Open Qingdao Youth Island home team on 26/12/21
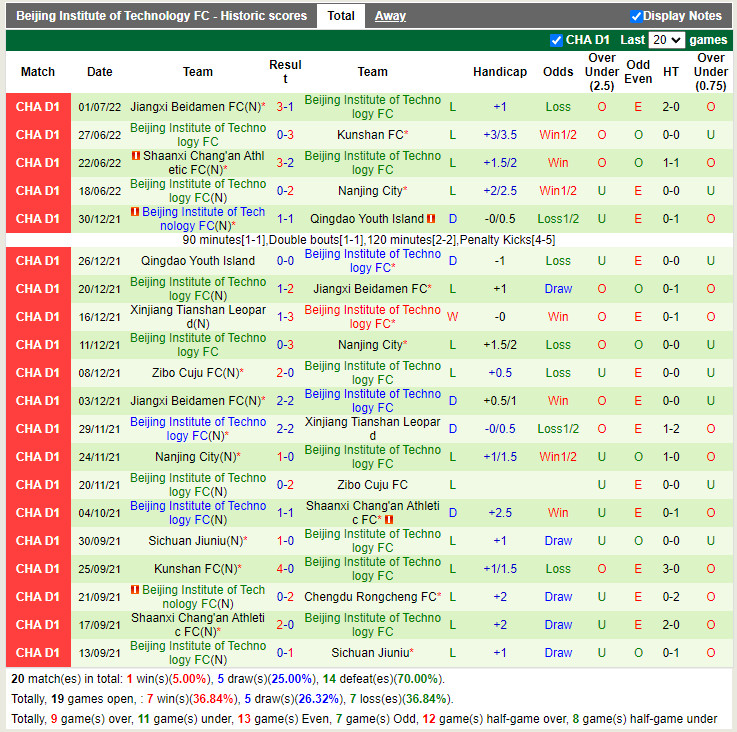The height and width of the screenshot is (732, 737). [x=198, y=261]
